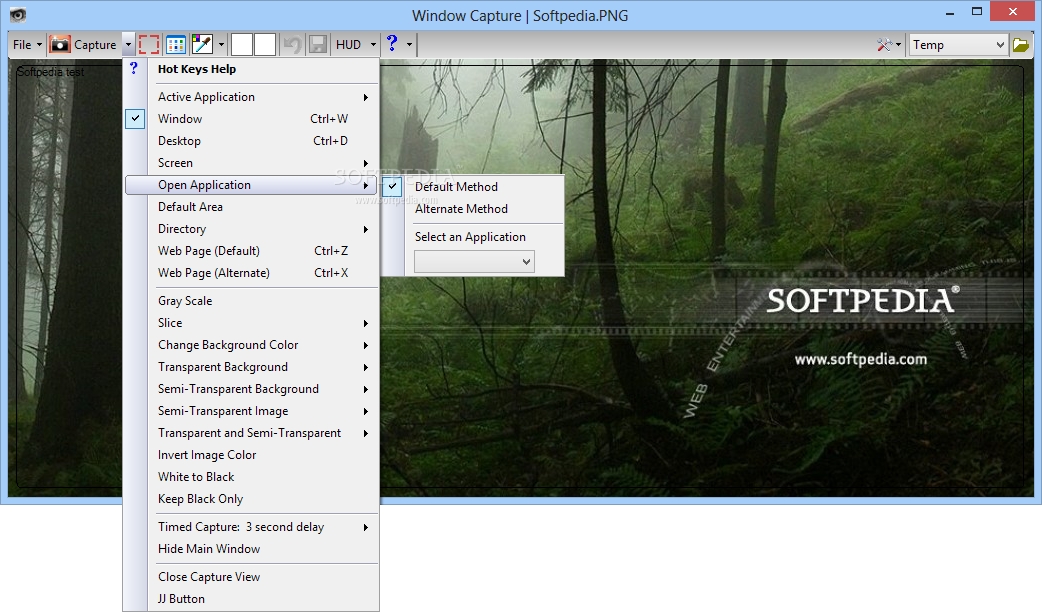
Task: Click question mark beside Hot Keys Help
Action: [134, 68]
